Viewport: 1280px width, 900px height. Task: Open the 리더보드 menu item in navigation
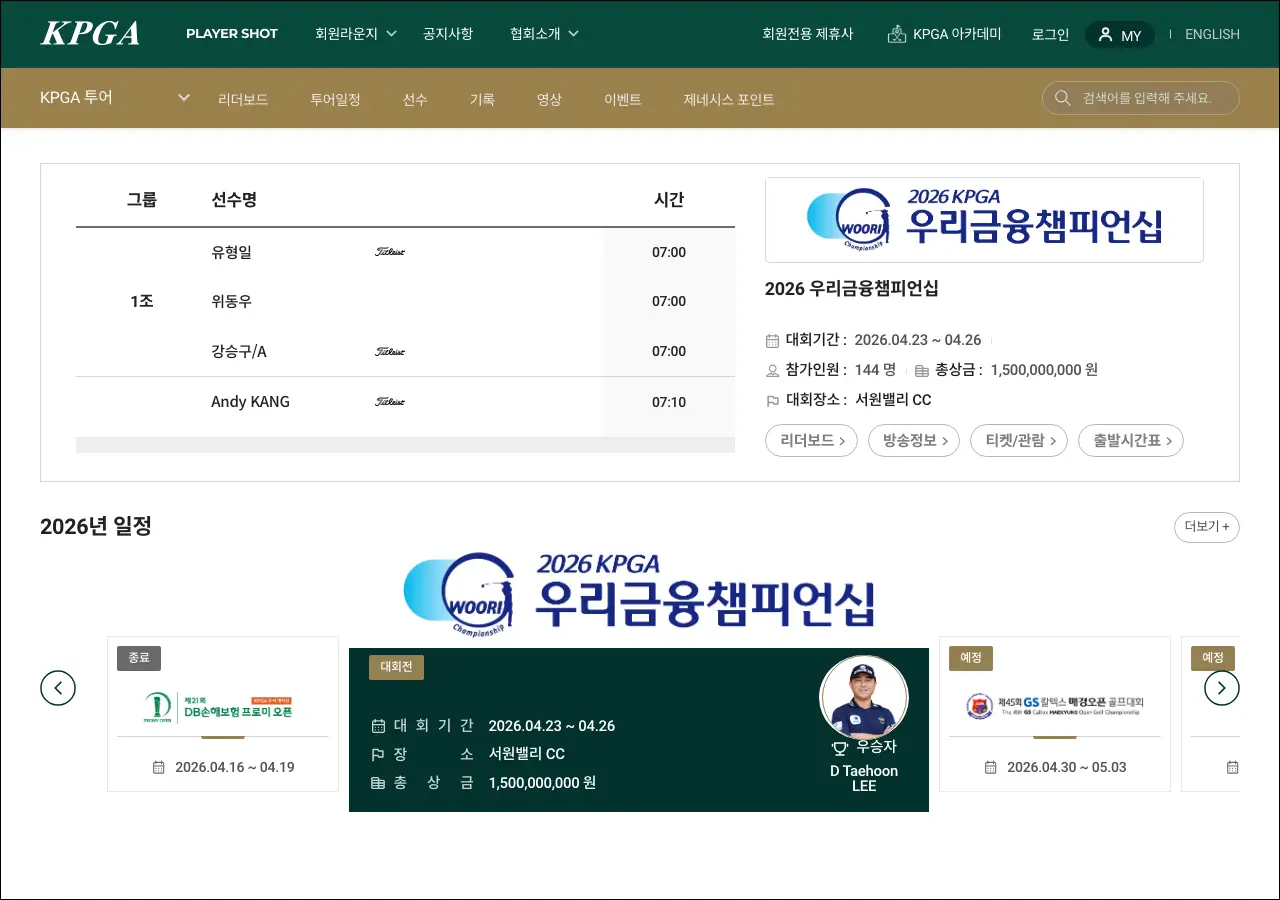pyautogui.click(x=243, y=100)
